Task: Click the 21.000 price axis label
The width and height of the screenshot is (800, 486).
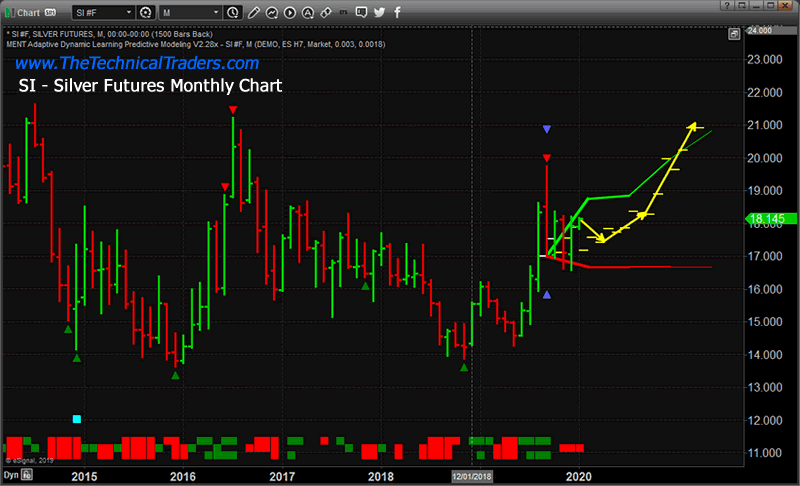Action: point(764,125)
